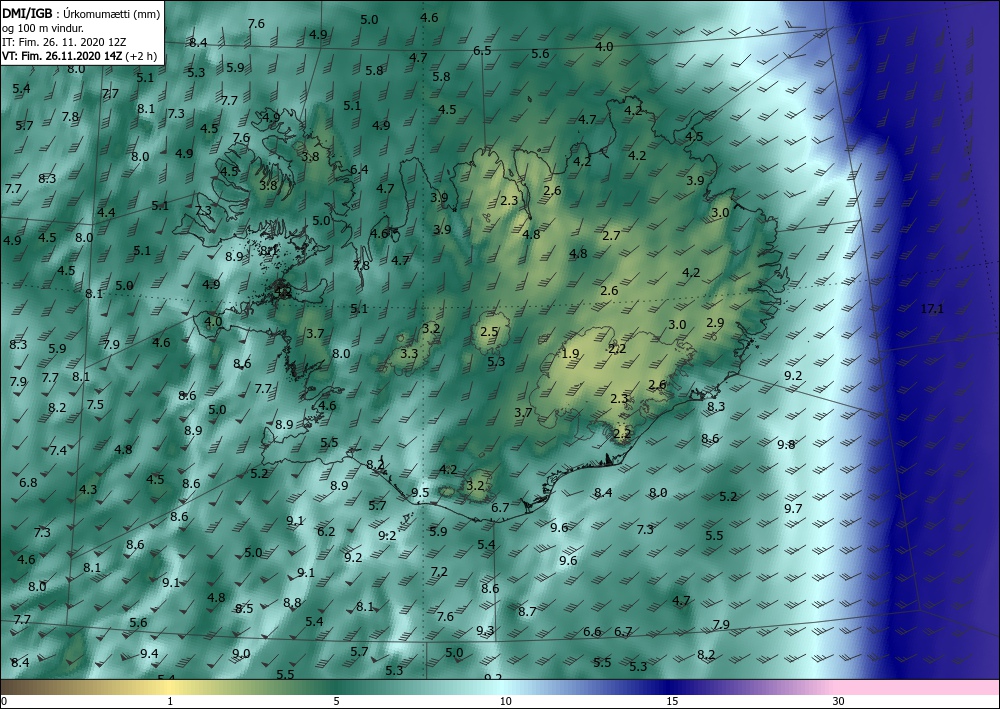
Task: Click the 9.5 value on the south coast
Action: pyautogui.click(x=420, y=492)
